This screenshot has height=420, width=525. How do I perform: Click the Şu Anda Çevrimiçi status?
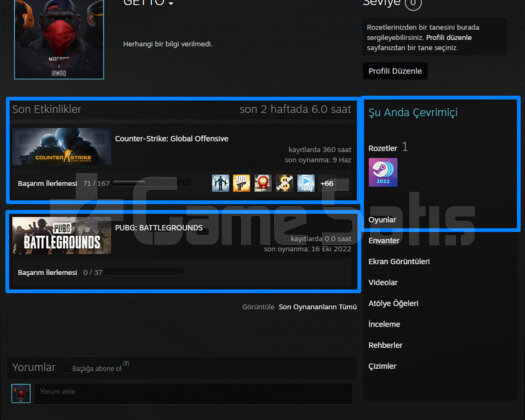(x=413, y=113)
